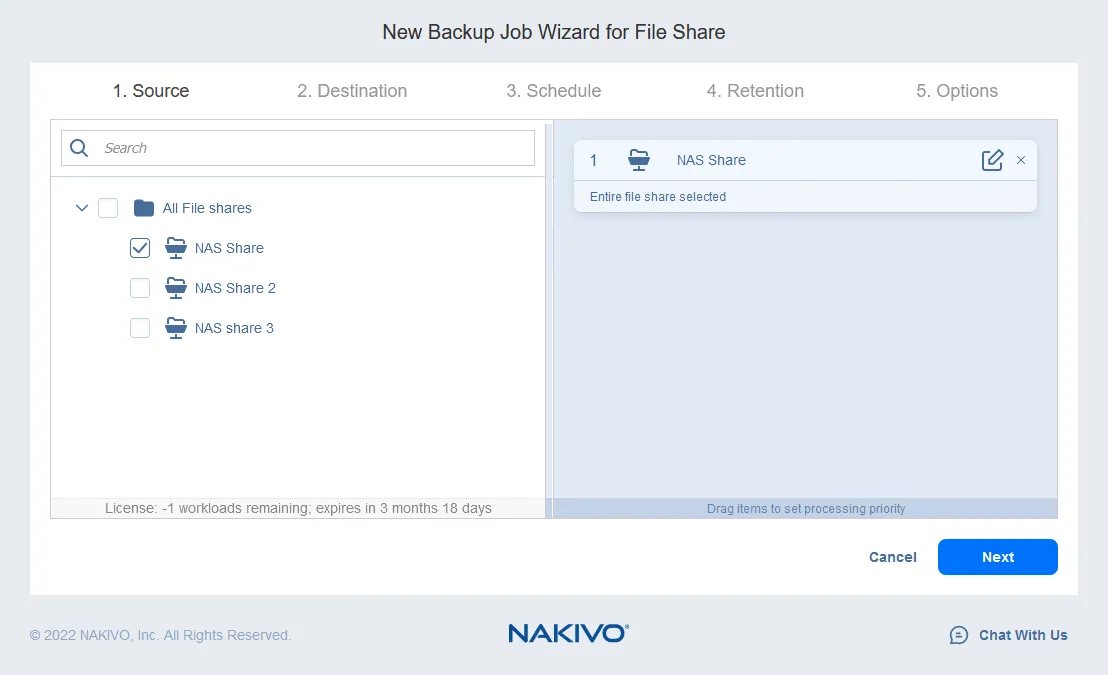1108x675 pixels.
Task: Click the search magnifier icon
Action: point(79,148)
